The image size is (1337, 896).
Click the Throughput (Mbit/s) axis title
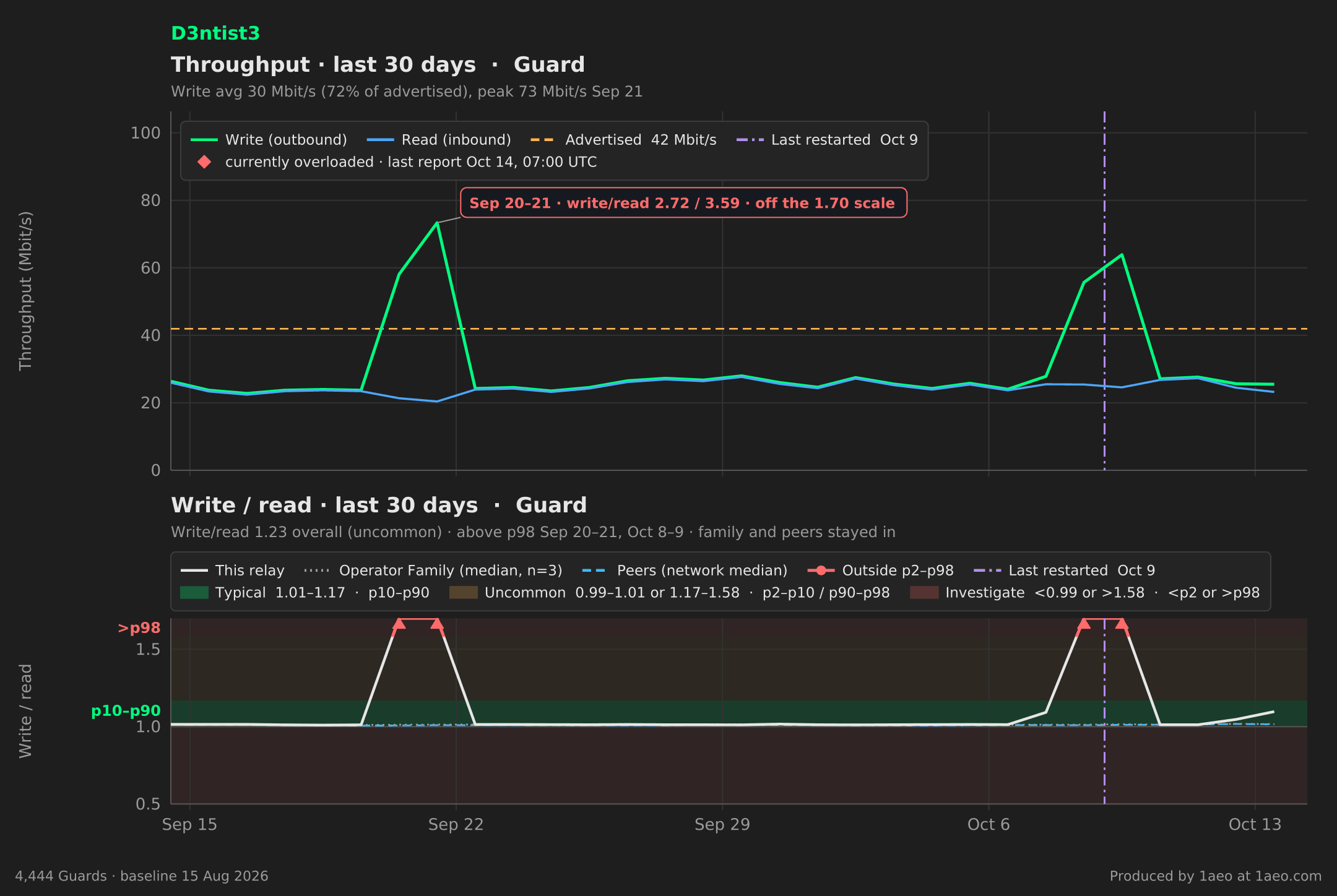(25, 291)
